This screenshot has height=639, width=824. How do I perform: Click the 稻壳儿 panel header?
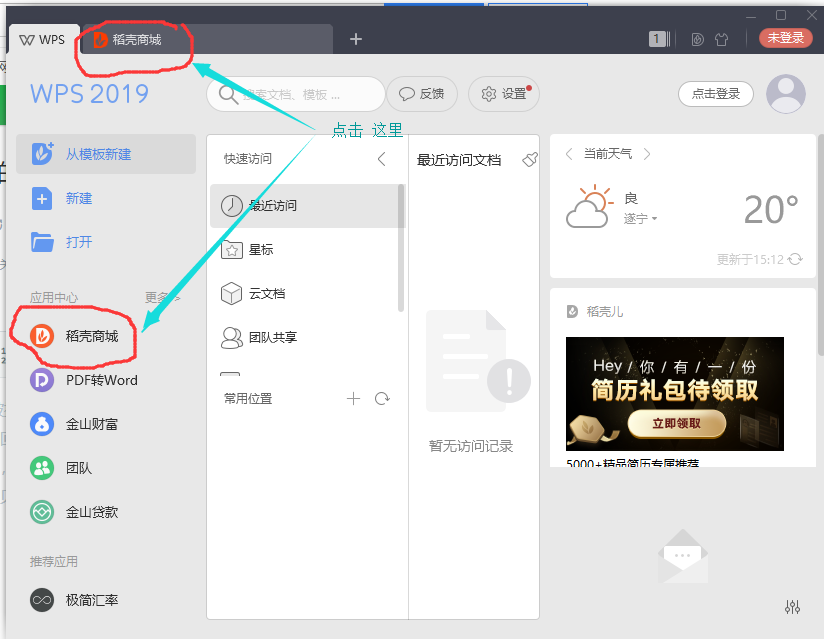tap(595, 312)
